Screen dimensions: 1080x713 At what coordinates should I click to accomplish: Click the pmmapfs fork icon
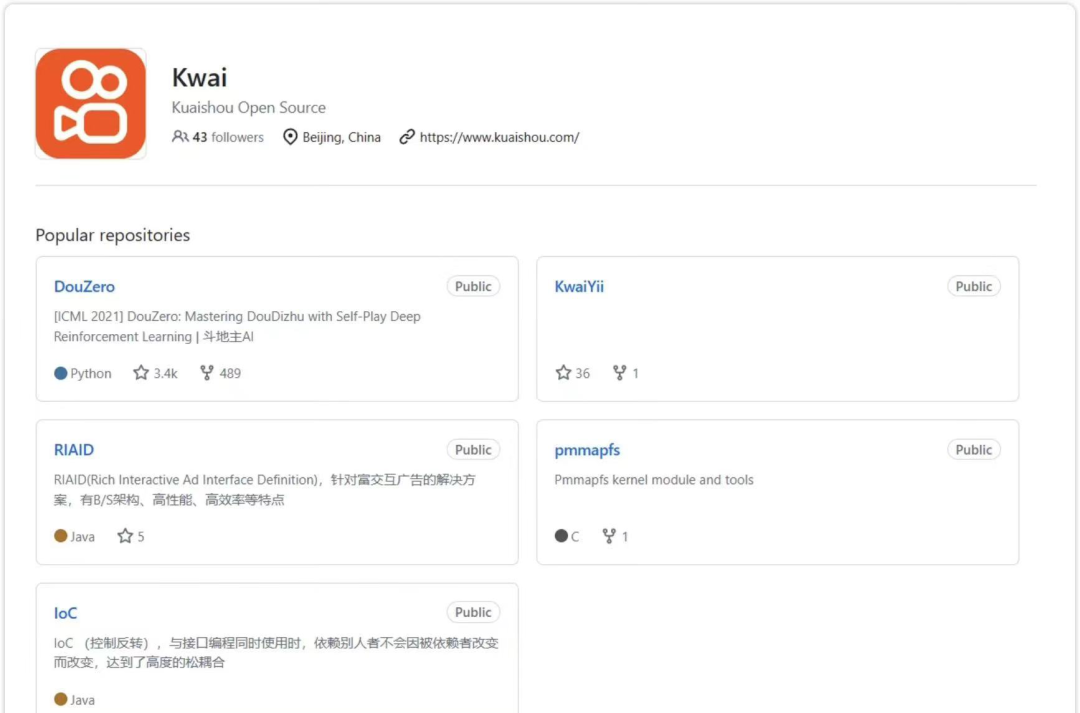(x=609, y=536)
